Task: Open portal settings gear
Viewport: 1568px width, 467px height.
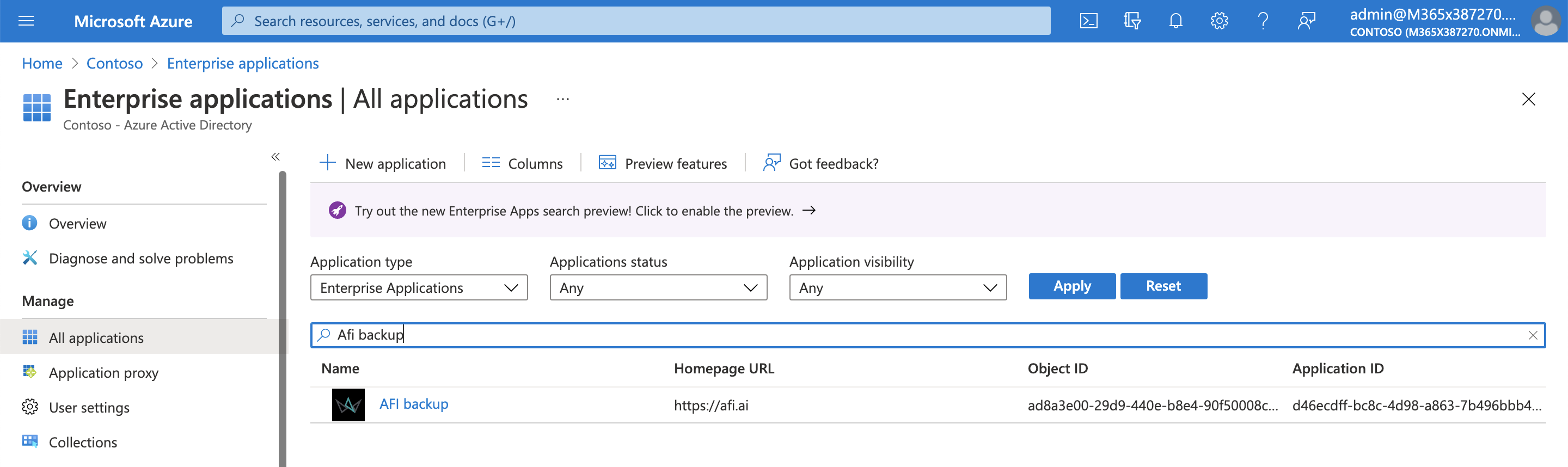Action: pos(1219,21)
